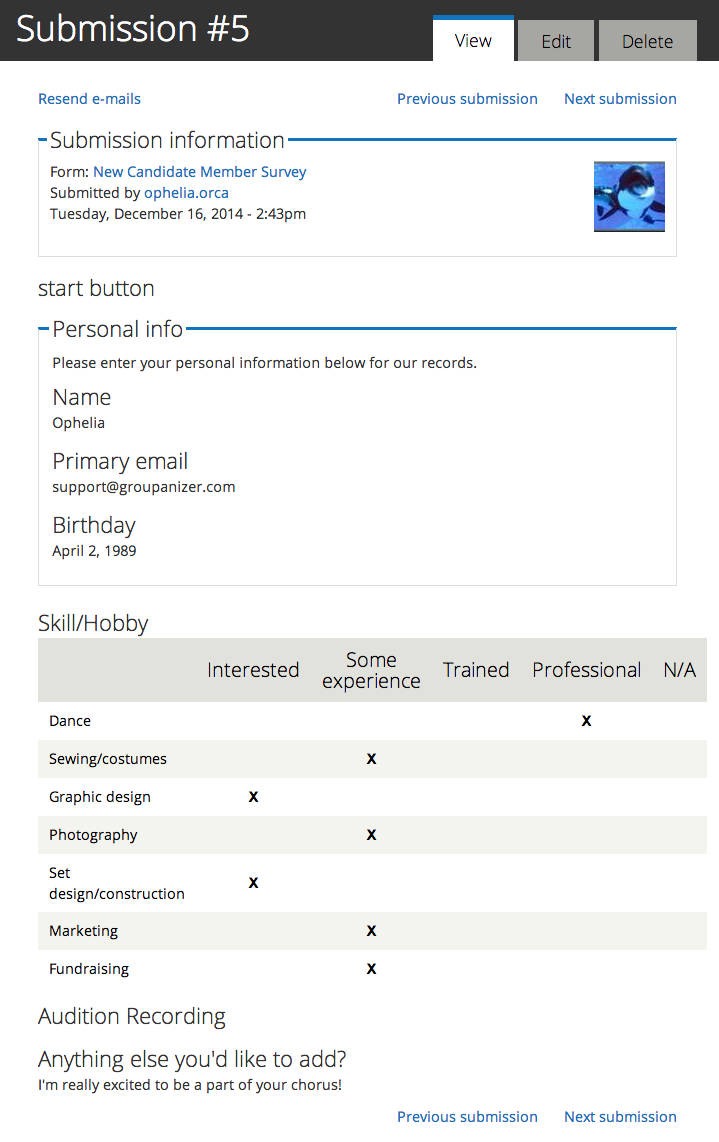Click the orca profile picture thumbnail
The height and width of the screenshot is (1142, 719).
pos(629,197)
